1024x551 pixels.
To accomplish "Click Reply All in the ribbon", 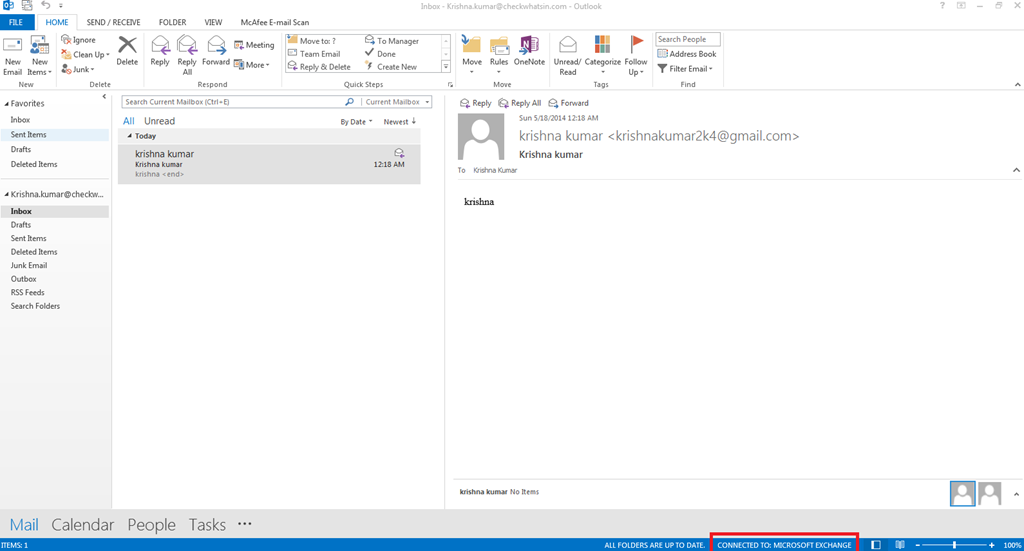I will point(187,55).
